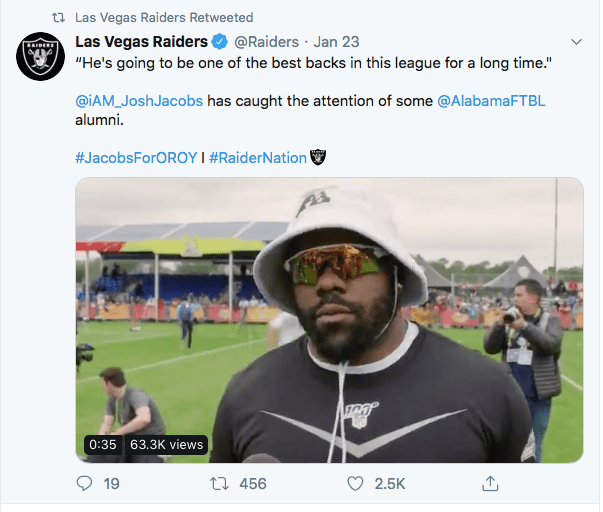Click the 0:35 video duration badge
603x512 pixels.
[103, 444]
